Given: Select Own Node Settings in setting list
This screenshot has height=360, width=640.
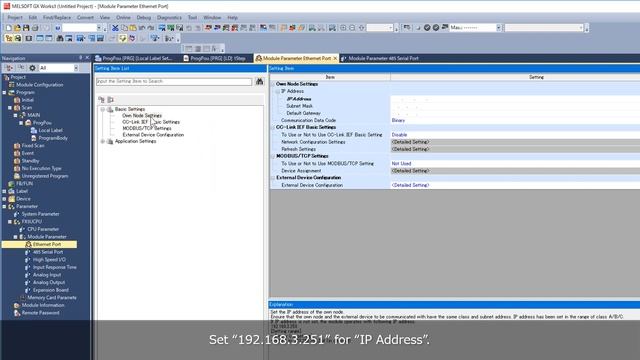Looking at the screenshot, I should (142, 116).
